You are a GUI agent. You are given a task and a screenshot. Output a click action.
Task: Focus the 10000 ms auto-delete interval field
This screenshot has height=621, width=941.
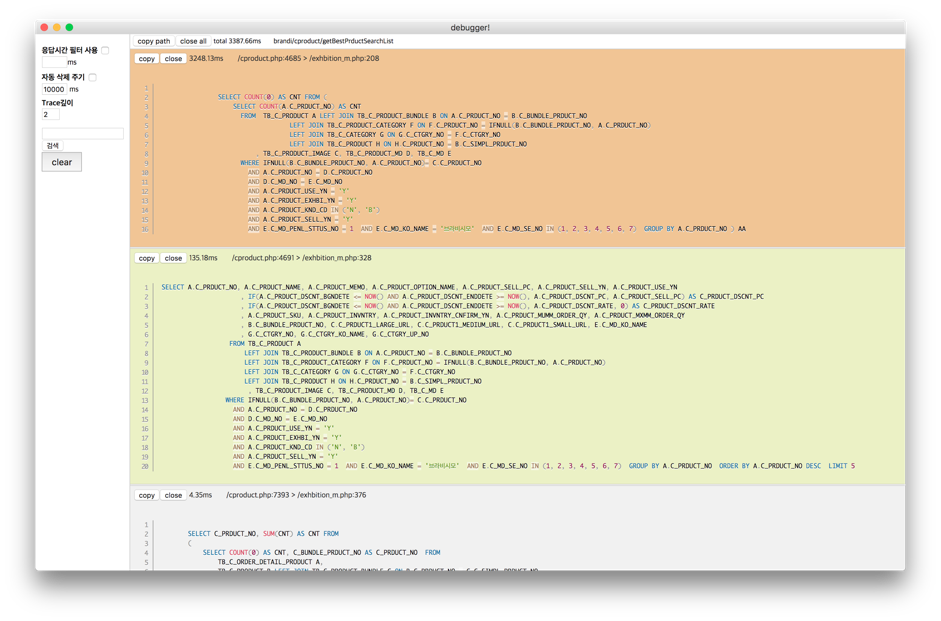coord(54,89)
